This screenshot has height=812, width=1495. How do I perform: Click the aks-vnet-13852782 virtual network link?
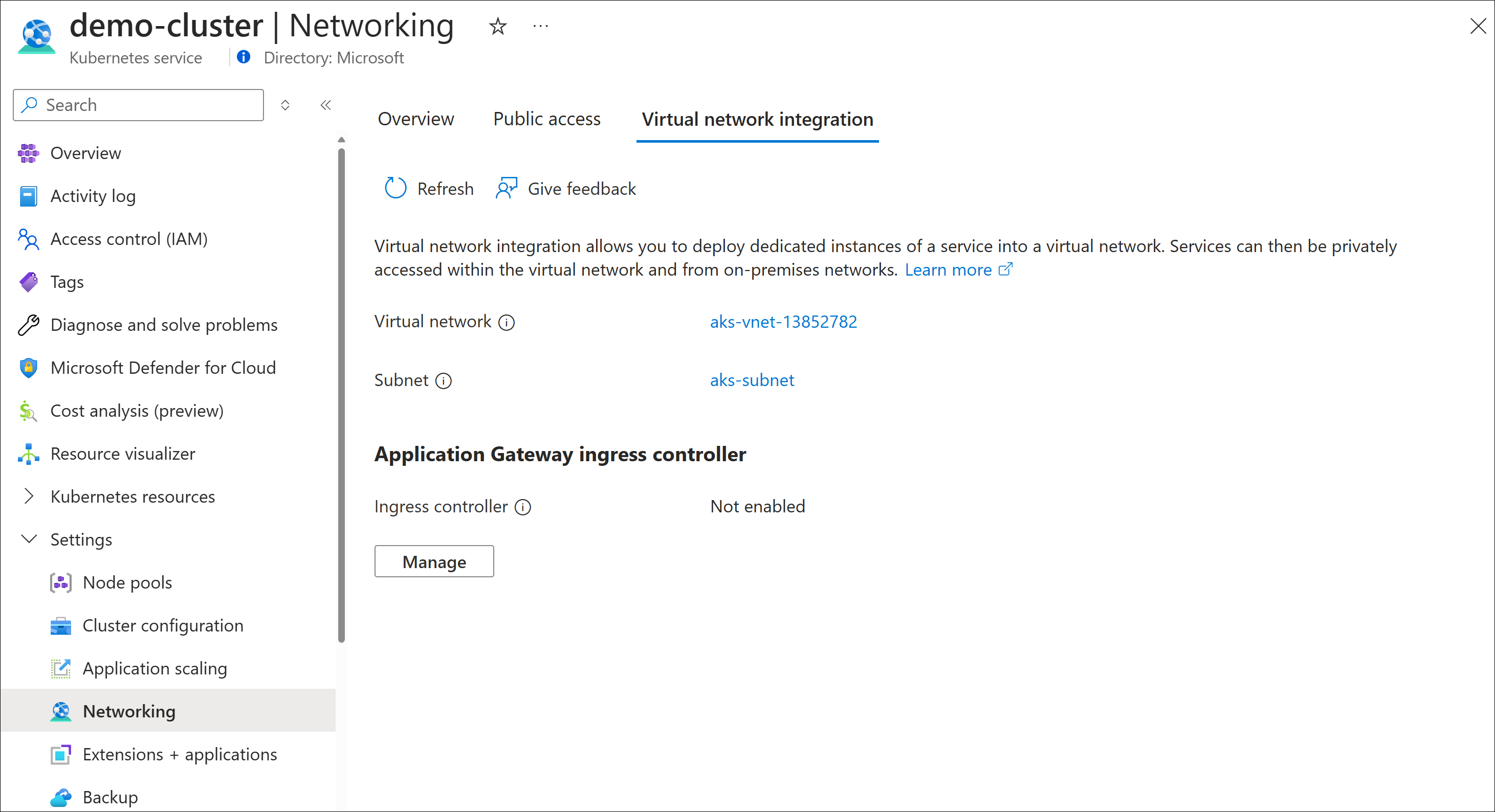coord(785,321)
